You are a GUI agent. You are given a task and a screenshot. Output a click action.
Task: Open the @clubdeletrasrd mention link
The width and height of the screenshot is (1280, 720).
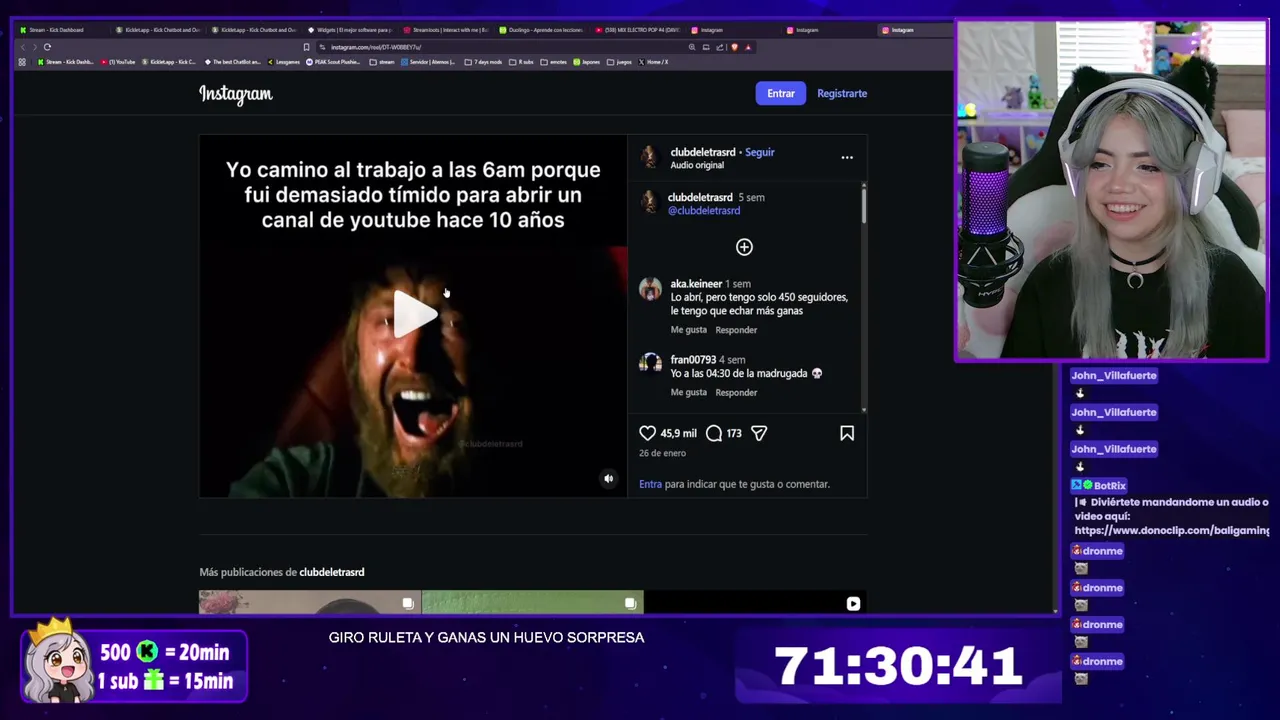tap(704, 211)
